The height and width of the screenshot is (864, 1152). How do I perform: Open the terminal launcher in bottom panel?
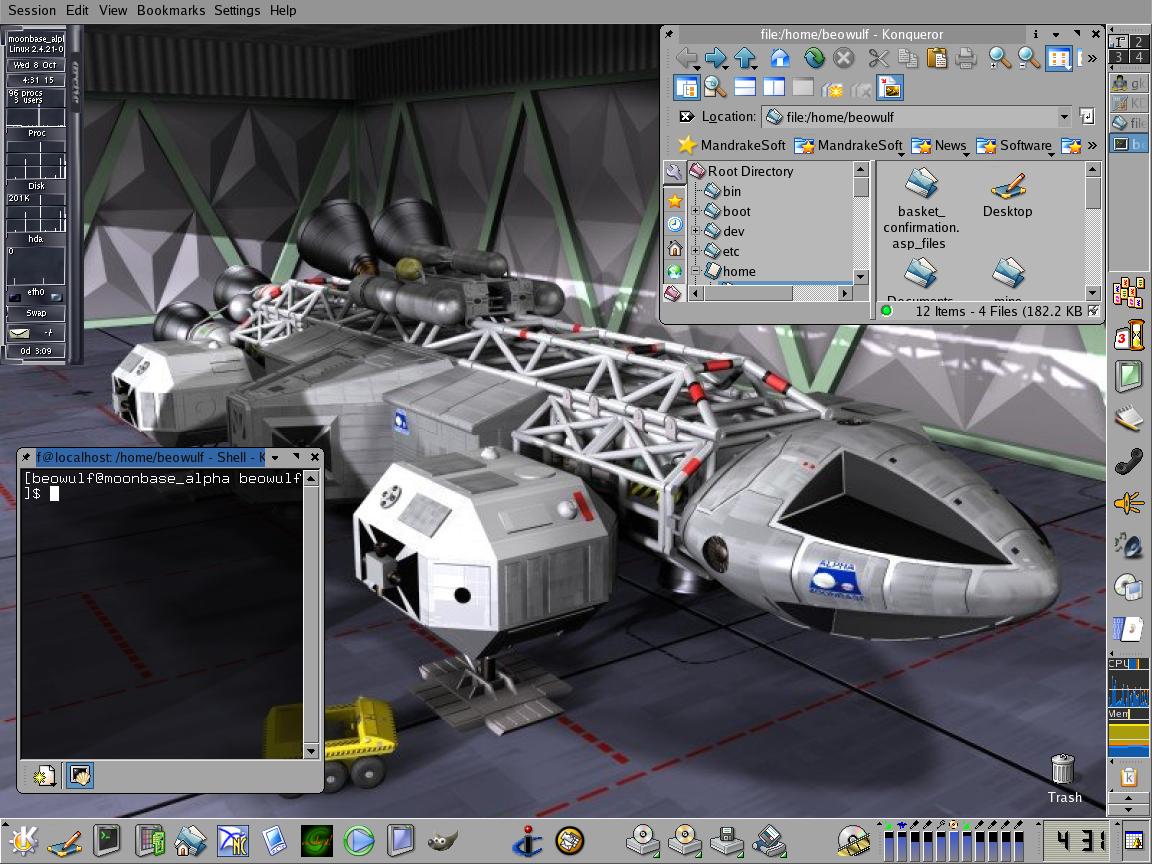tap(107, 840)
